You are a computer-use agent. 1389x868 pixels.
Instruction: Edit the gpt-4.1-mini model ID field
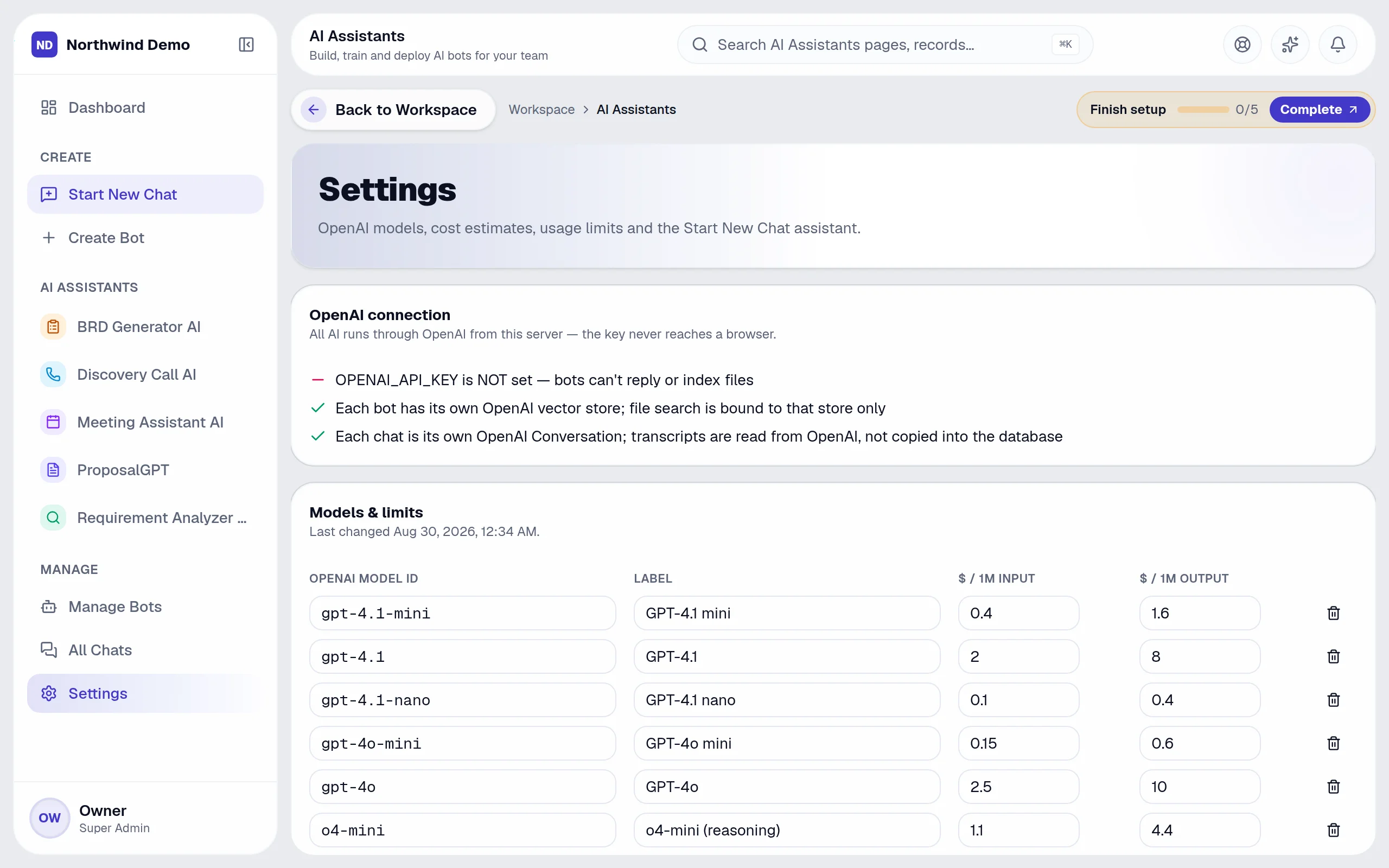(x=463, y=613)
